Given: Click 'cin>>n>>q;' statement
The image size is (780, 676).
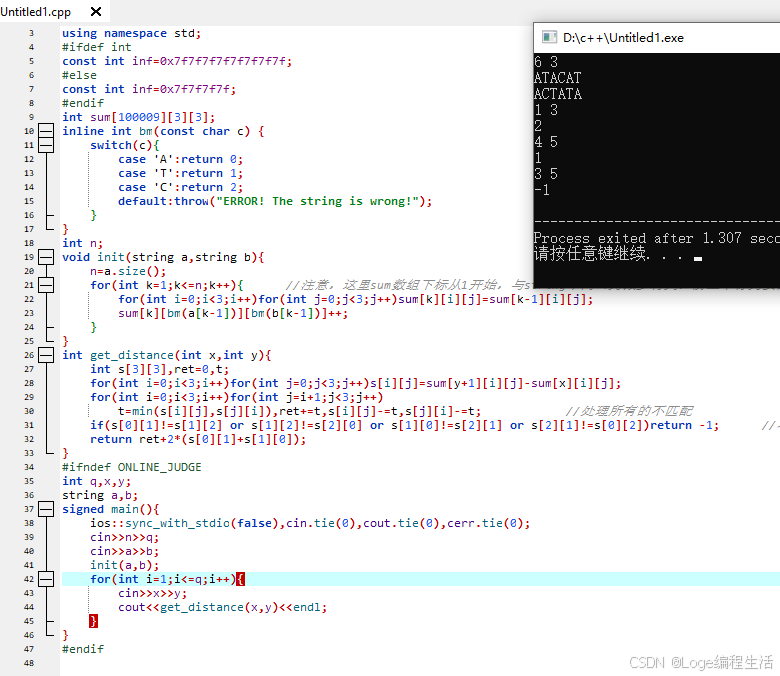Looking at the screenshot, I should (124, 537).
